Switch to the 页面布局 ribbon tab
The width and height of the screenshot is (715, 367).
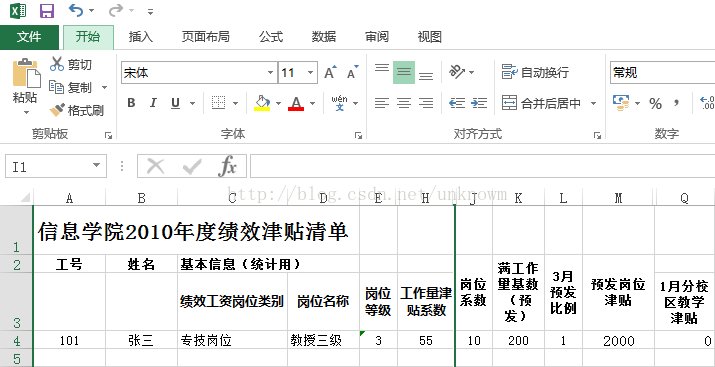[205, 37]
